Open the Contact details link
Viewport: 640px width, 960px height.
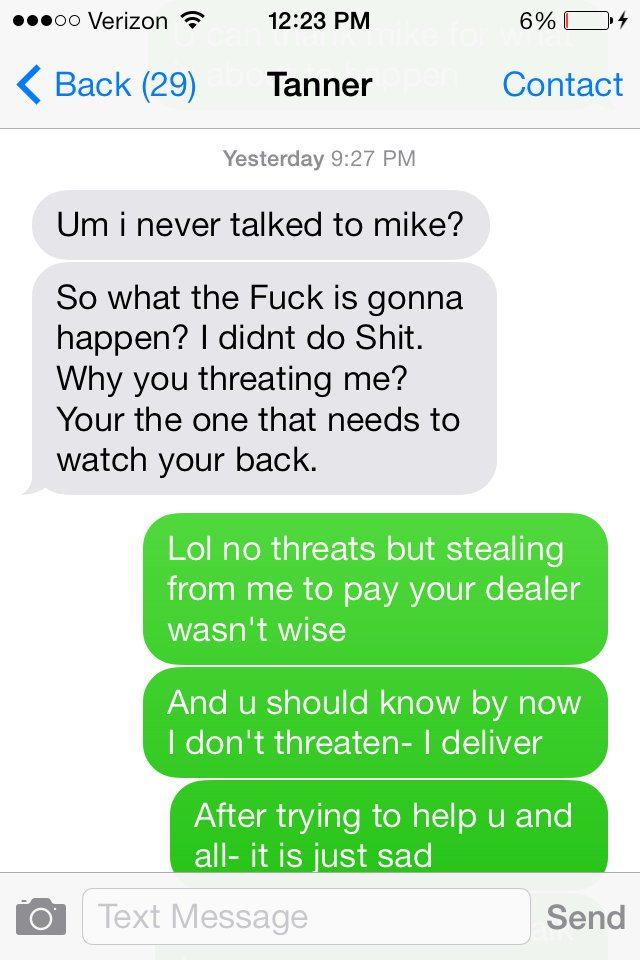point(562,84)
